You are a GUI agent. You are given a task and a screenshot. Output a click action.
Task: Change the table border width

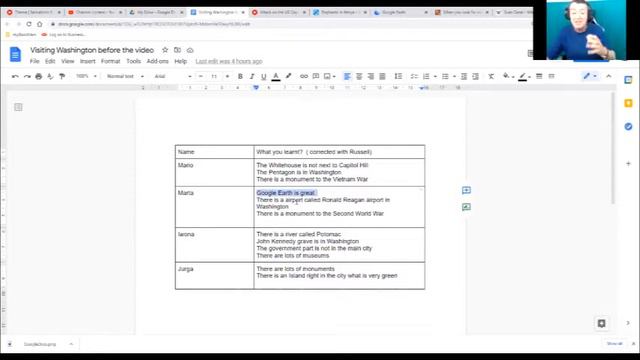coord(539,76)
